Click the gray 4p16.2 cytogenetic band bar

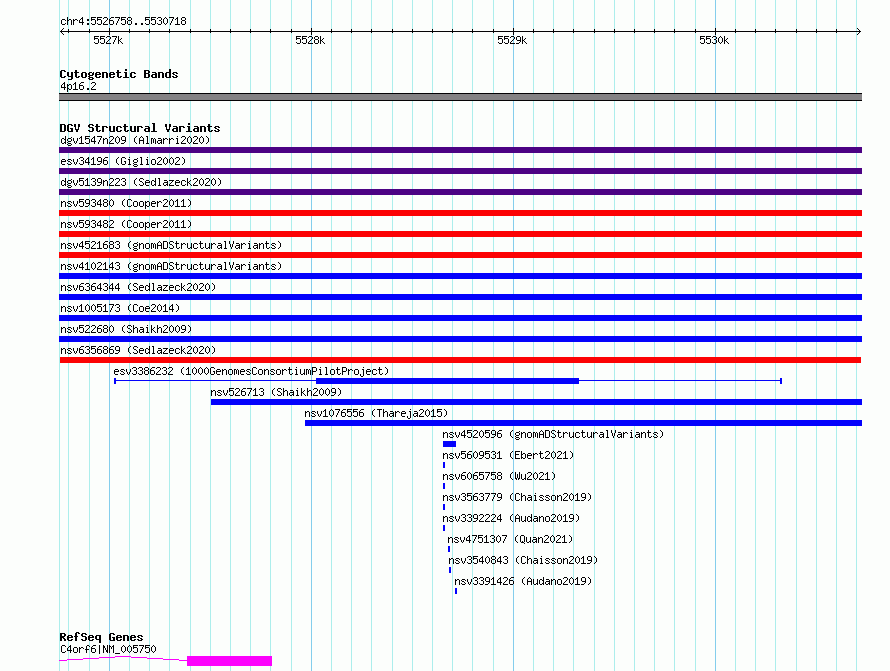[460, 97]
